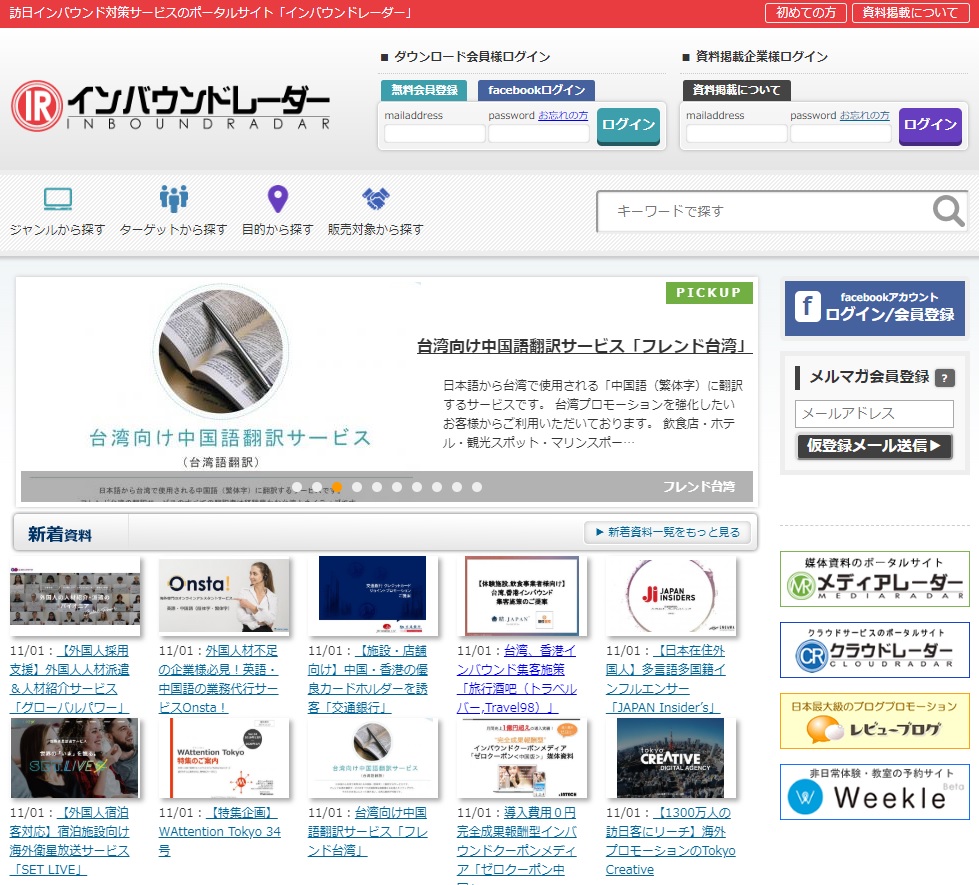Click company お忘れの方 link

point(865,116)
